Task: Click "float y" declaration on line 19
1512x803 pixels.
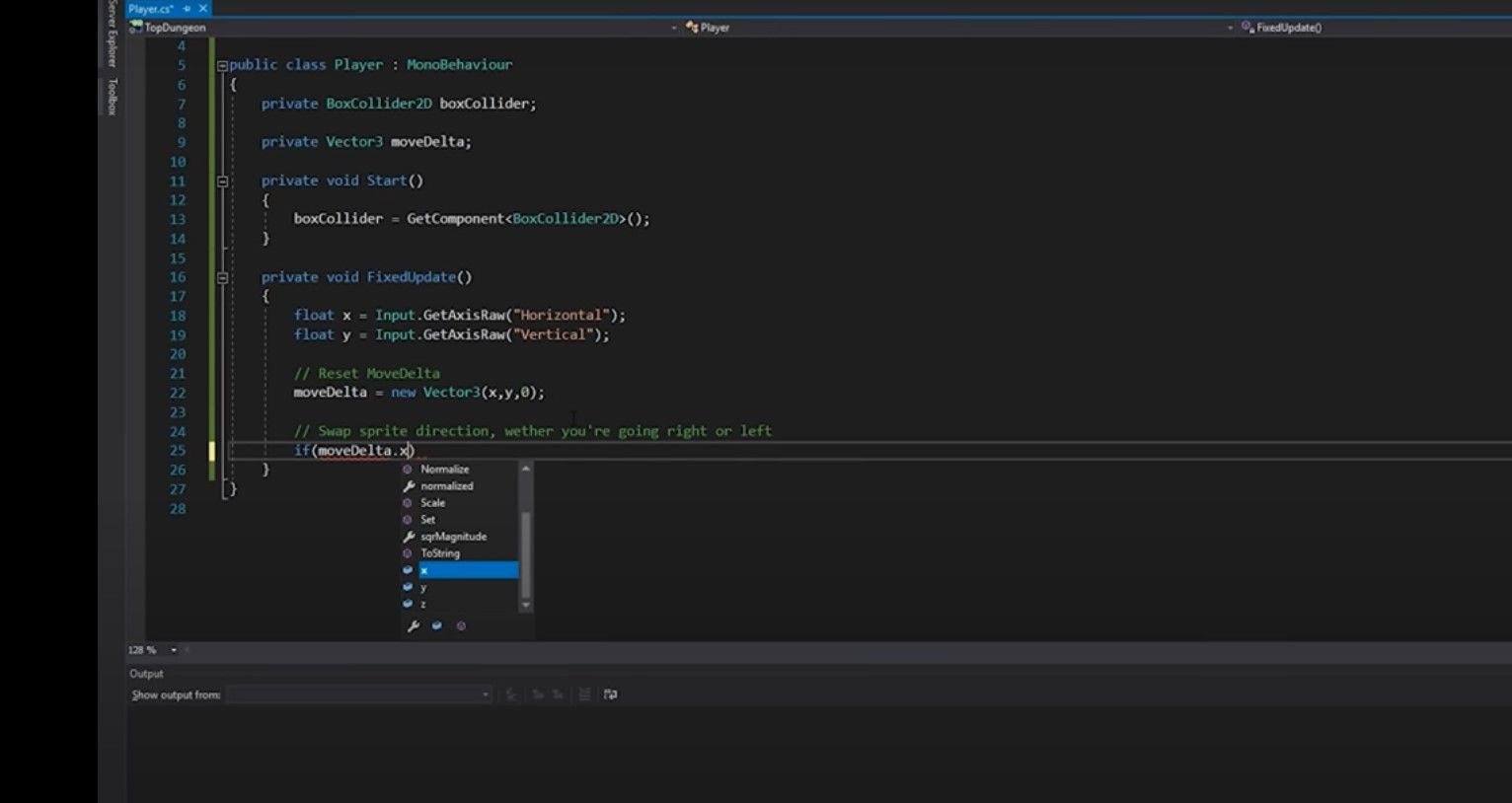Action: pyautogui.click(x=323, y=335)
